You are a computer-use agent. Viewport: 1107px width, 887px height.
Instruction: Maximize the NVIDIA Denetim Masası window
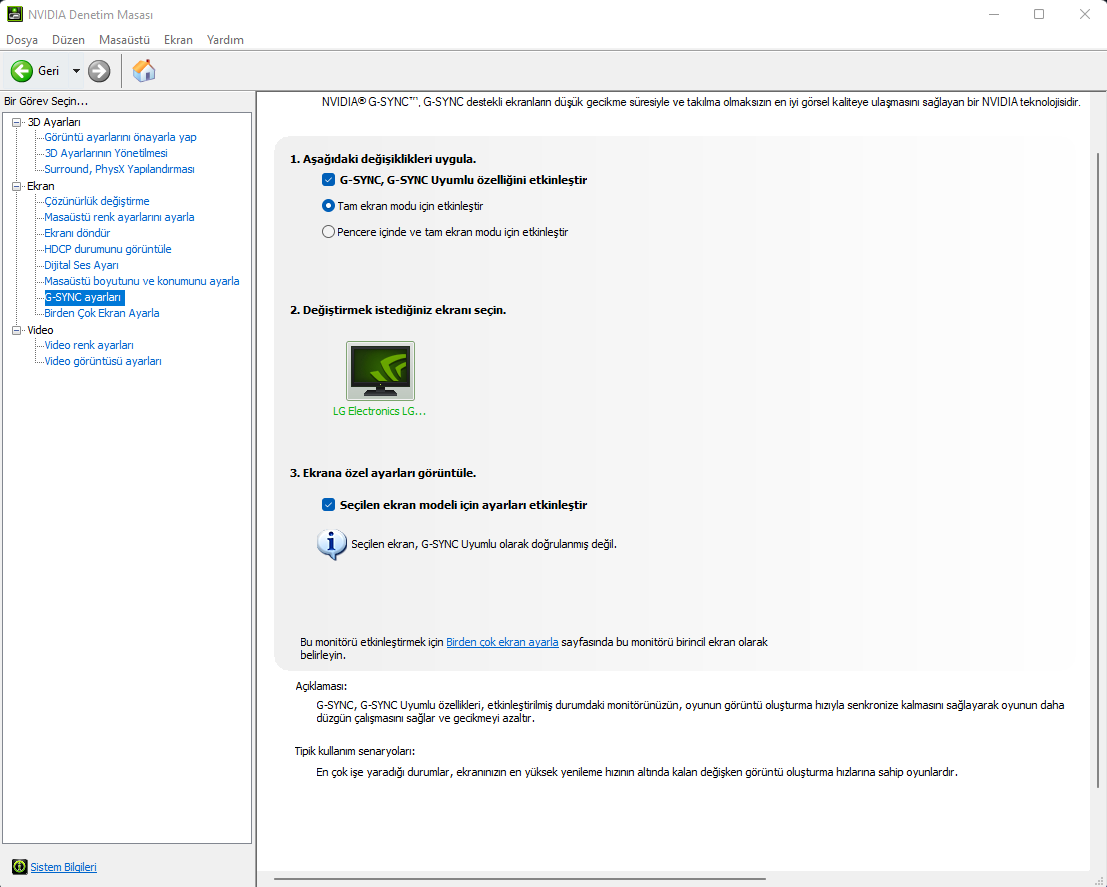[x=1039, y=14]
